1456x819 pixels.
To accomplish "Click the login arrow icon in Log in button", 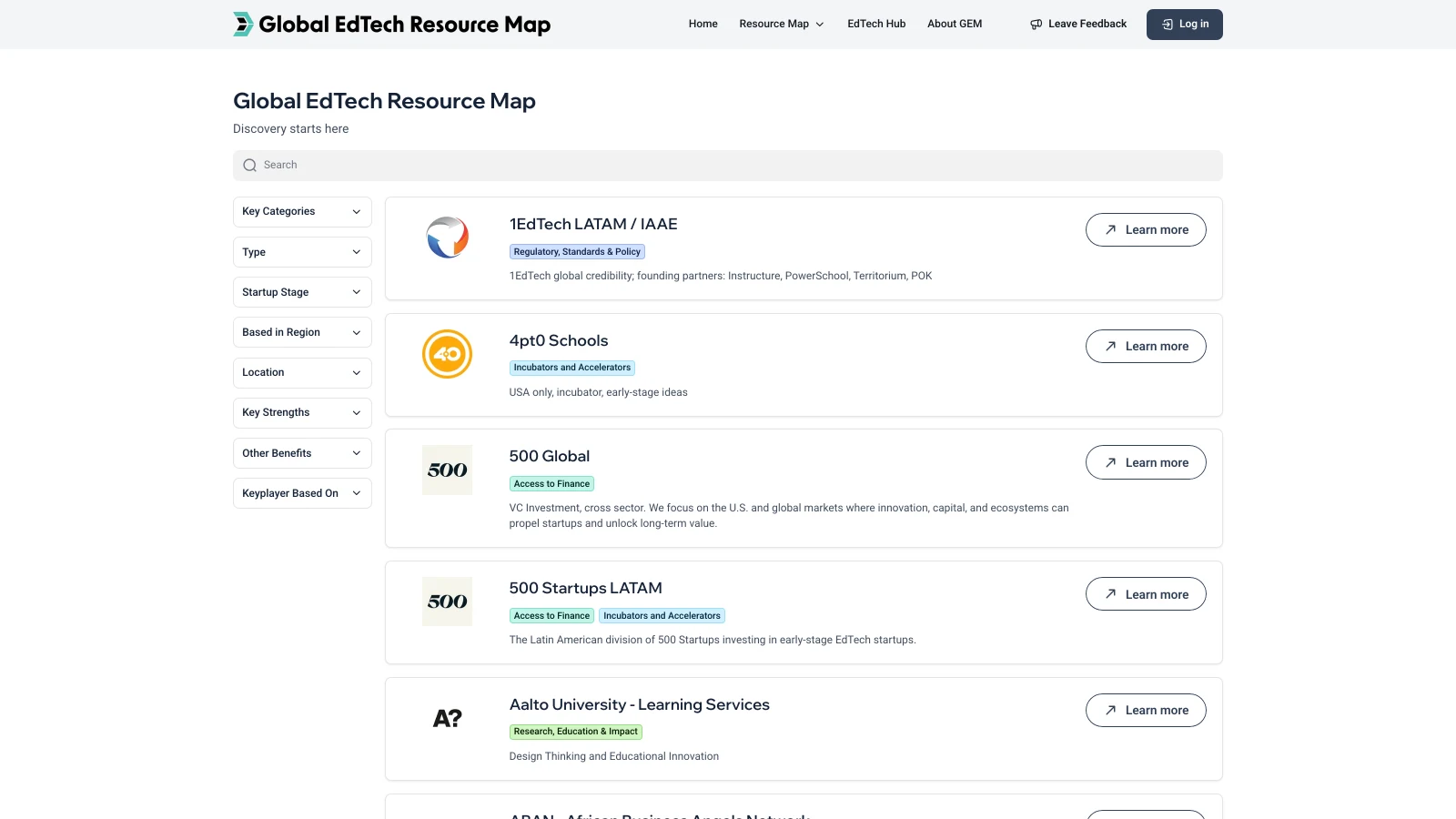I will (x=1168, y=25).
